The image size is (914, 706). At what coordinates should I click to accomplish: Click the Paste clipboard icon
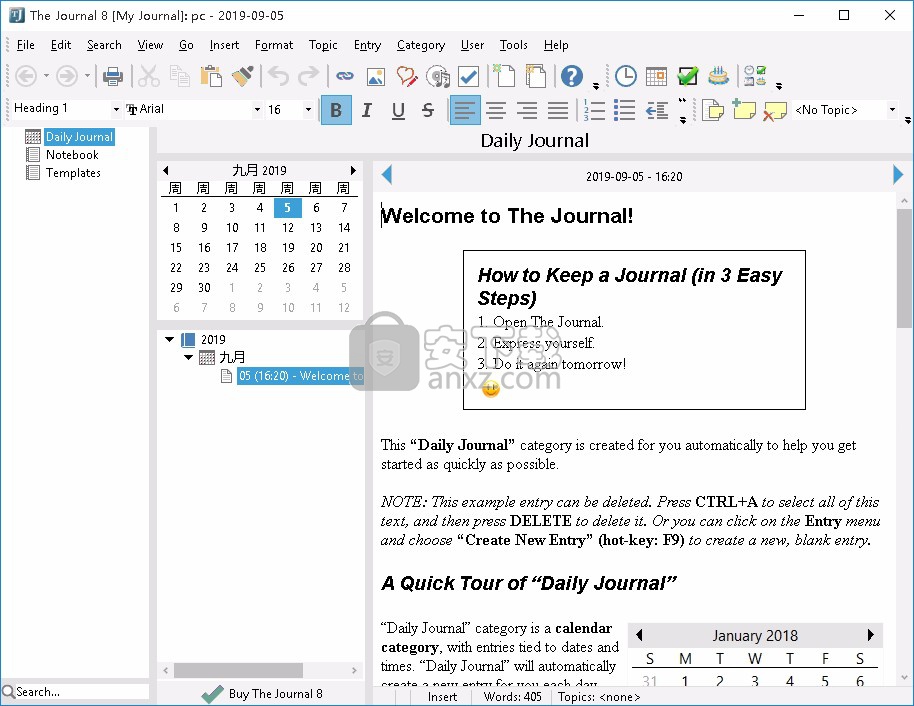(211, 76)
